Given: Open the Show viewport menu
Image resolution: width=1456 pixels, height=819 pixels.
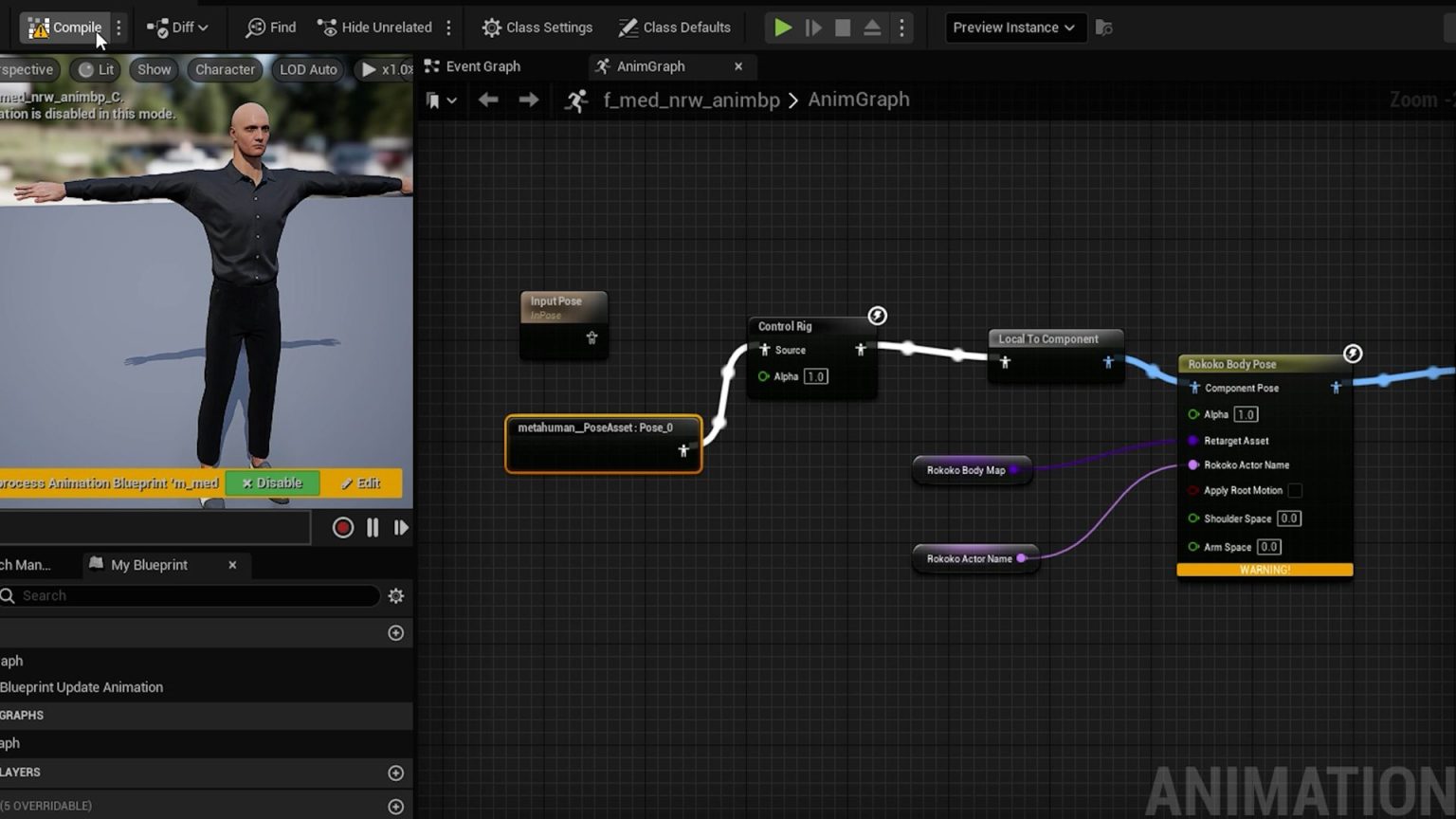Looking at the screenshot, I should coord(154,69).
